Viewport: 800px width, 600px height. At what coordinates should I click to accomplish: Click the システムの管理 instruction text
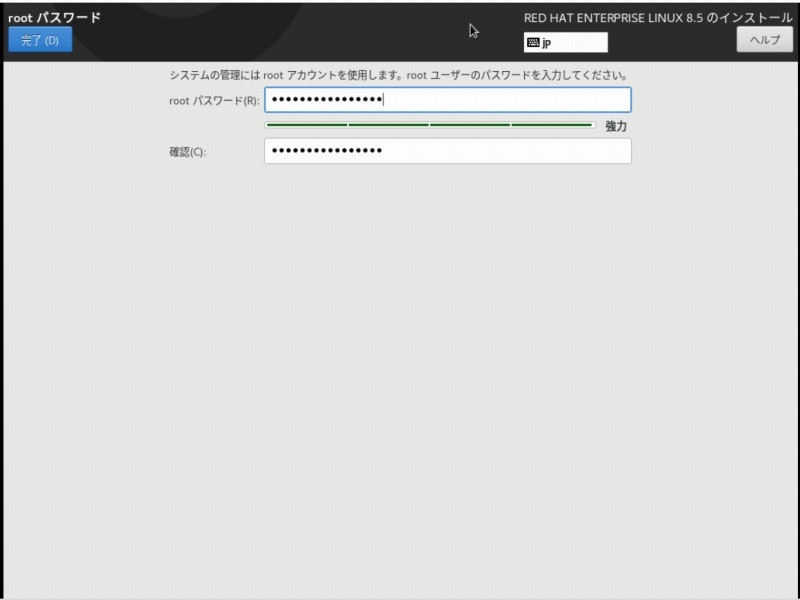[x=398, y=76]
